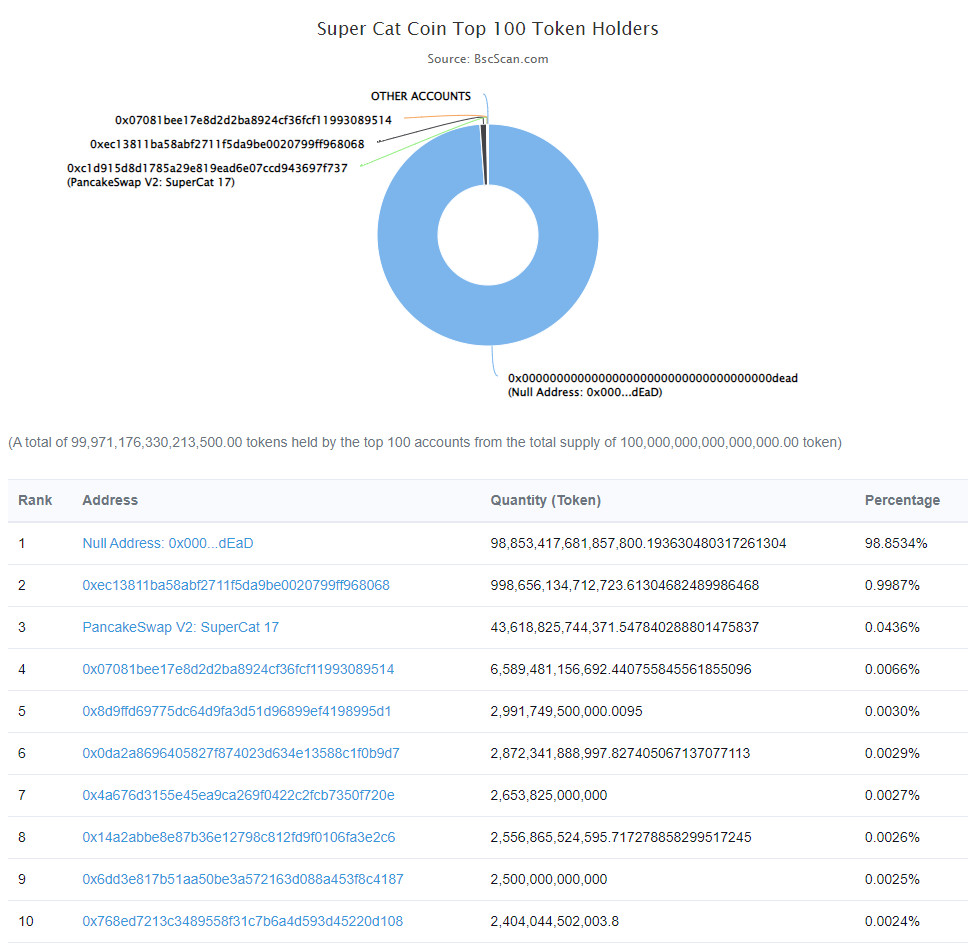
Task: Open address 0x4a676d3155e45ea9ca269f0422c2fcb7350f720e
Action: point(238,795)
